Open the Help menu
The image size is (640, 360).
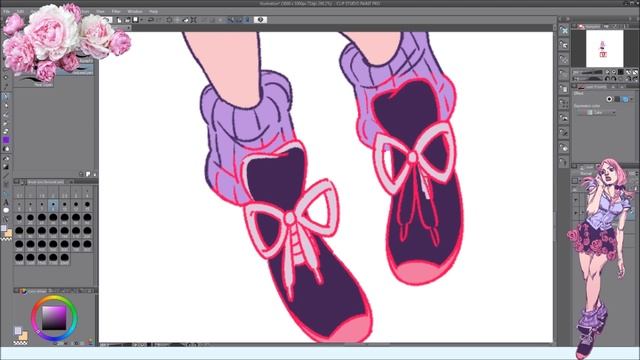click(x=153, y=11)
